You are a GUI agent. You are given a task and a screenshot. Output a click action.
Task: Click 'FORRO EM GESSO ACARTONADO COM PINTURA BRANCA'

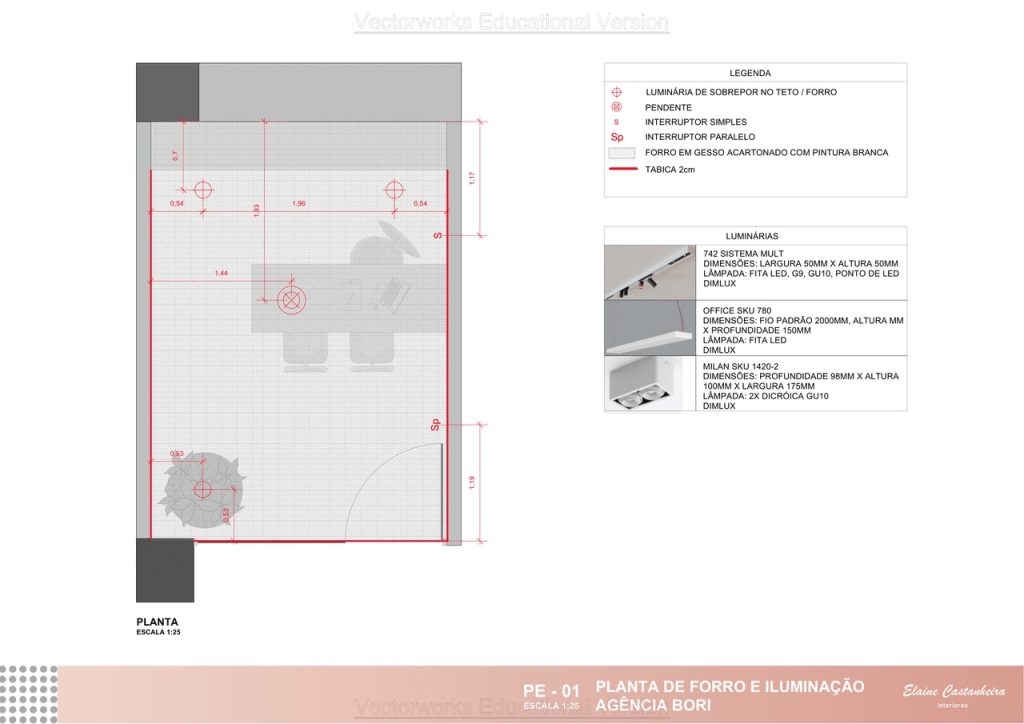coord(767,153)
